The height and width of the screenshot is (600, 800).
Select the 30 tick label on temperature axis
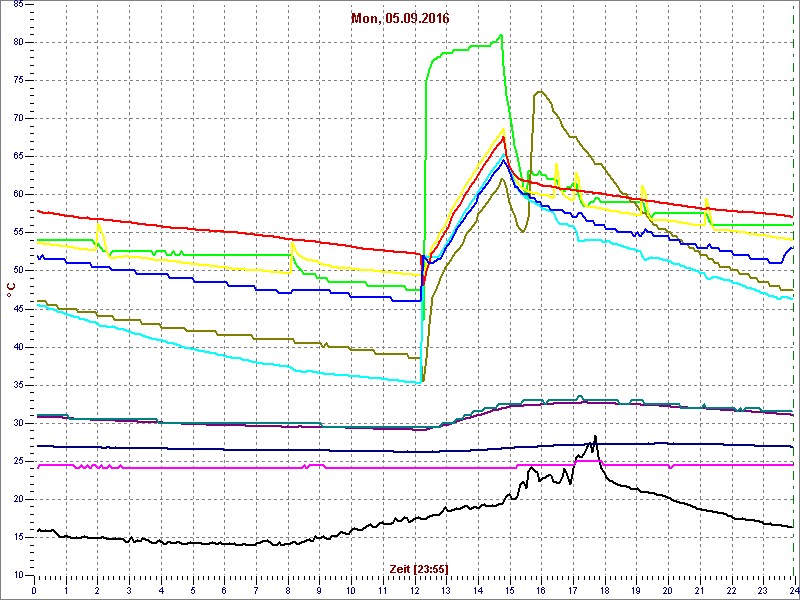point(17,423)
